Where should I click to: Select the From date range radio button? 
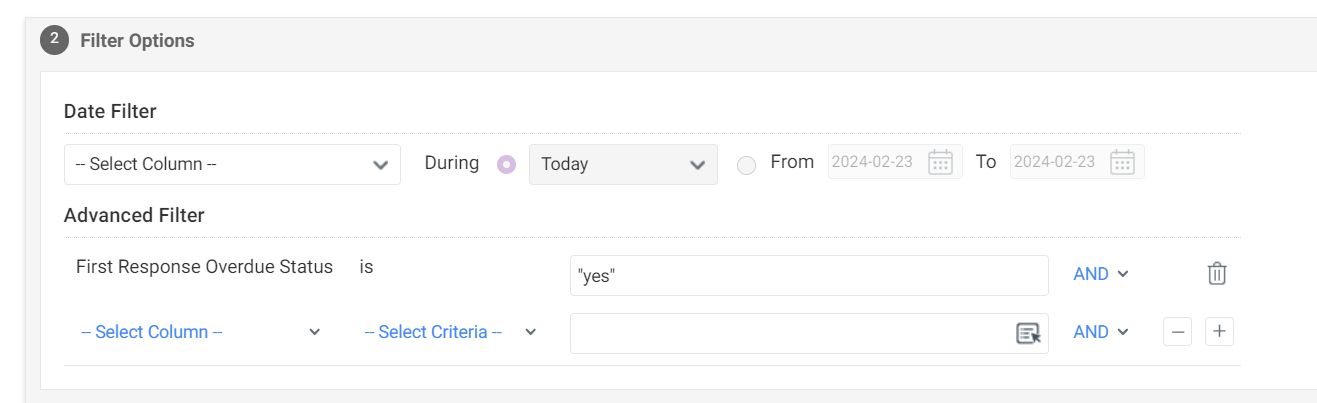coord(746,165)
